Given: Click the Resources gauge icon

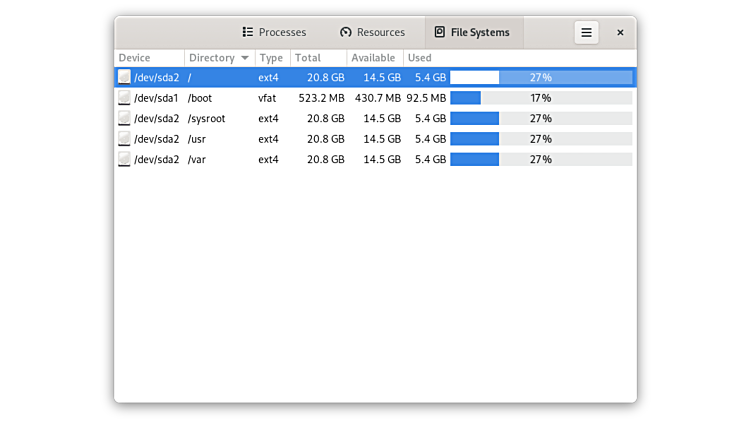Looking at the screenshot, I should 346,32.
